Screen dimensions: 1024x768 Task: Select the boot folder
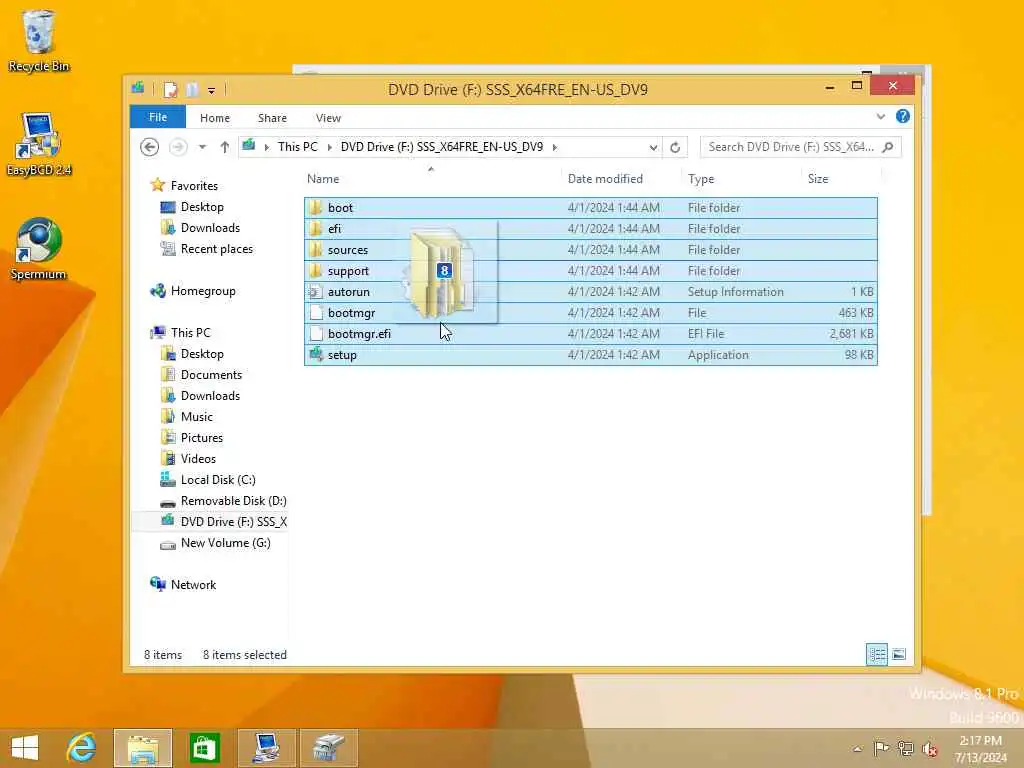(590, 208)
